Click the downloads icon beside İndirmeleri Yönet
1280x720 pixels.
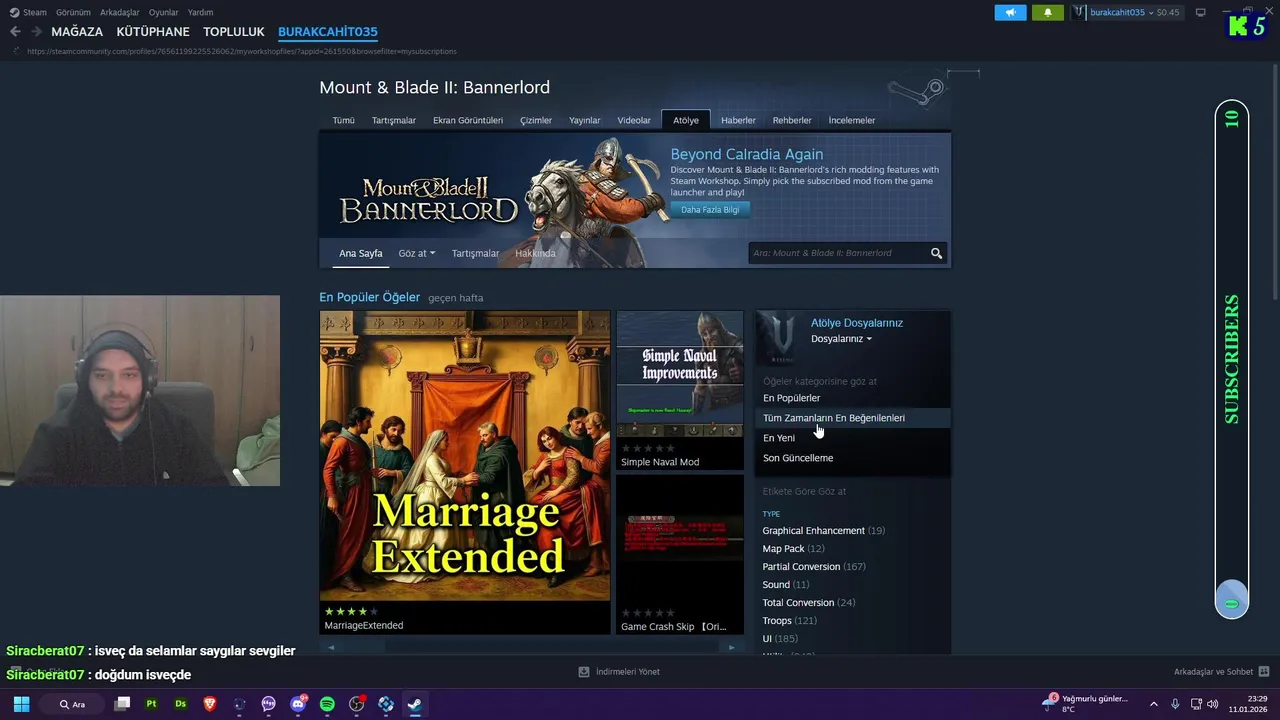584,672
